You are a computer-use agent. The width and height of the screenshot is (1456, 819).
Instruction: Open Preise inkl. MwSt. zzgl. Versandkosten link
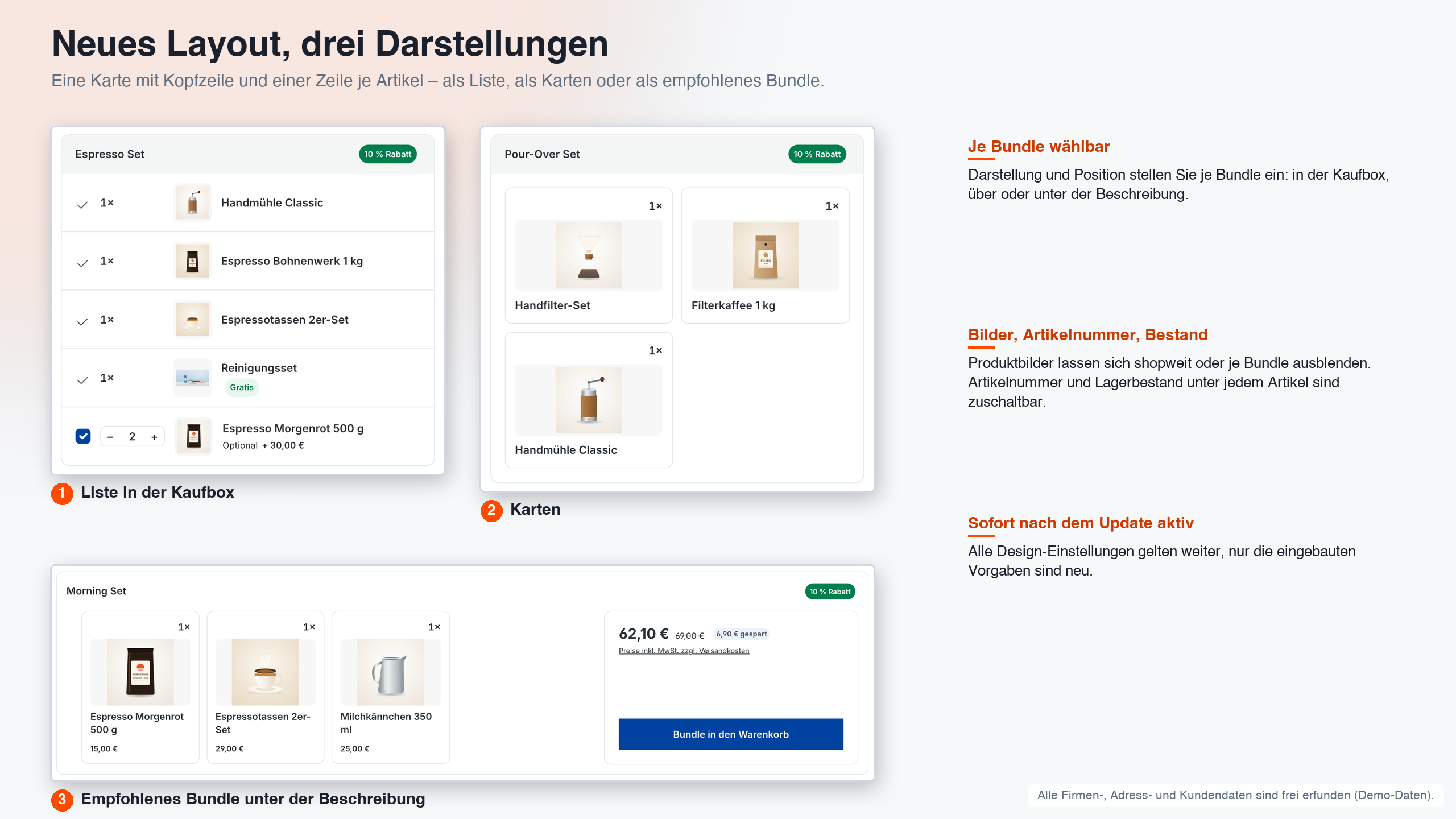[x=684, y=651]
